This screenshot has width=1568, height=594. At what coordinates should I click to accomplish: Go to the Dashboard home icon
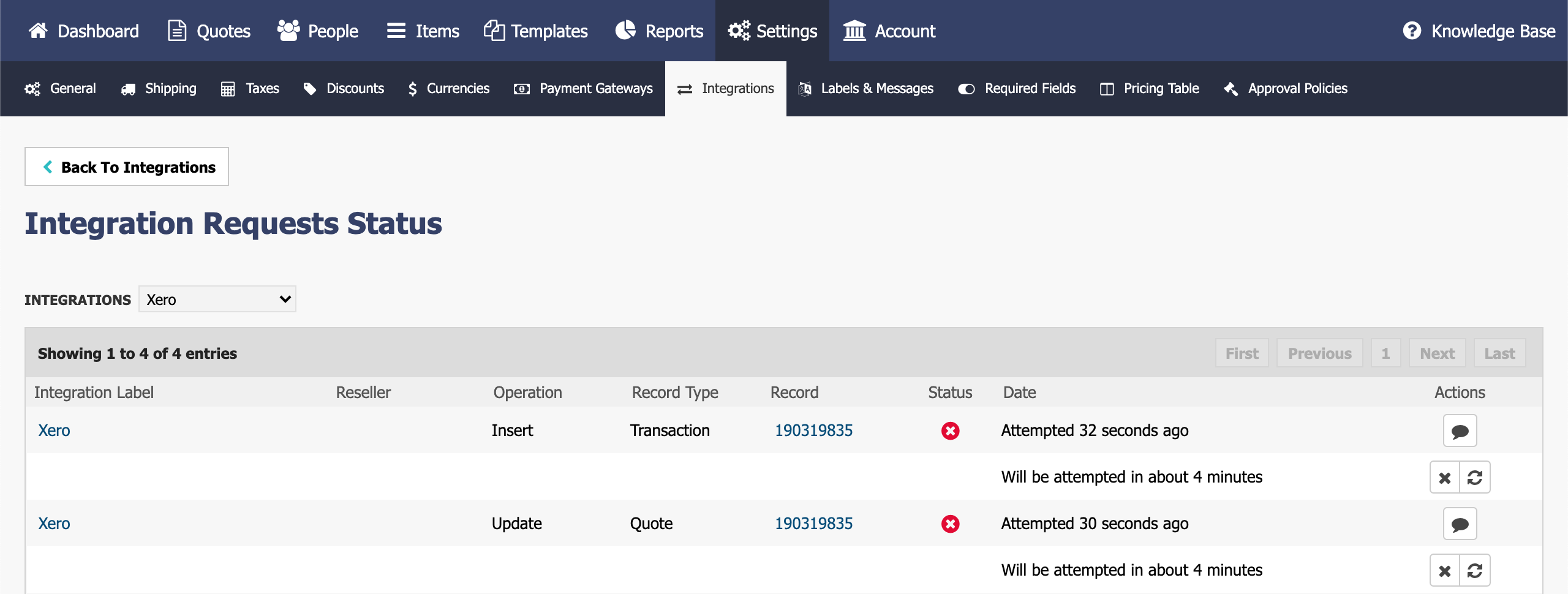coord(38,31)
